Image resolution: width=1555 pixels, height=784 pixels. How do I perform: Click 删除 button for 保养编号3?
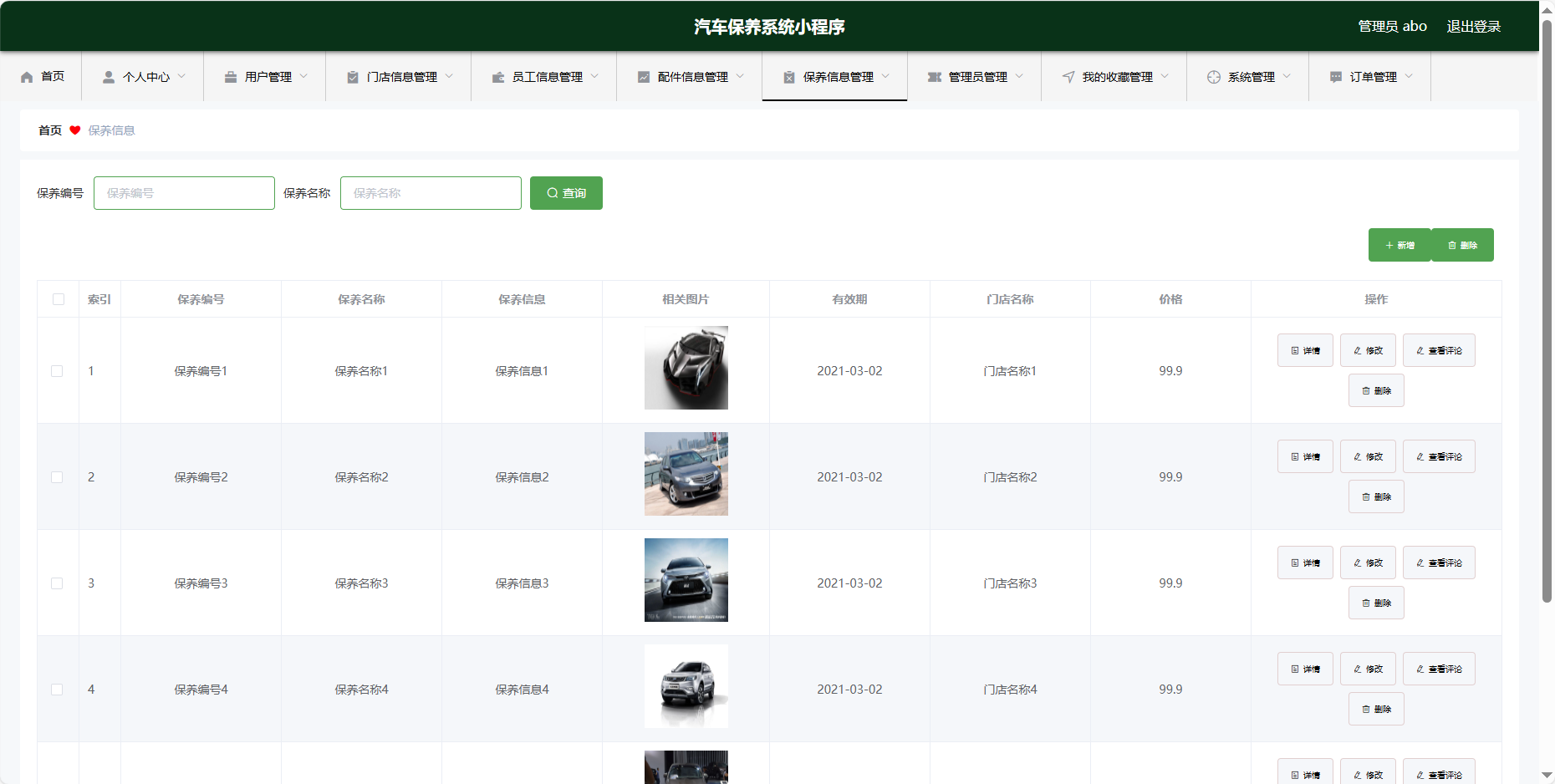[1376, 603]
